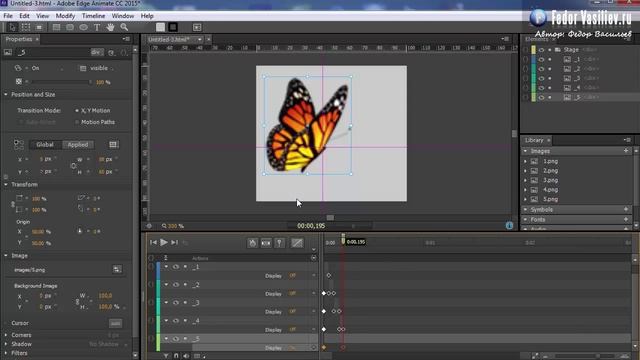Expand the Shadow section
Screen dimensions: 640x360
coord(6,344)
